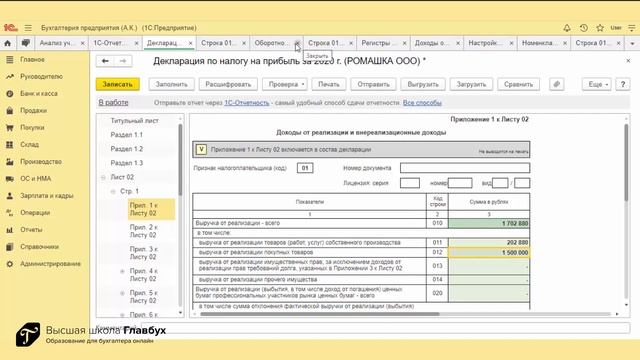The image size is (640, 360).
Task: Switch to Анализ уч... tab
Action: (57, 43)
